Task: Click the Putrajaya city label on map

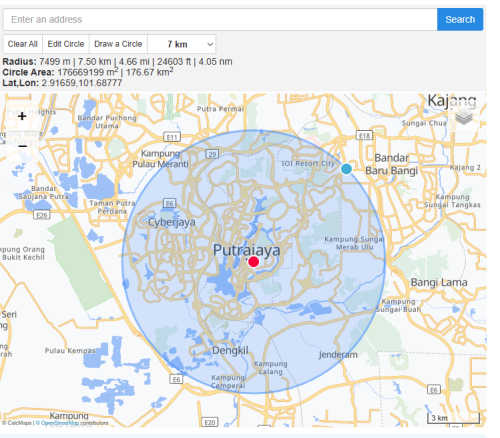Action: pos(247,250)
